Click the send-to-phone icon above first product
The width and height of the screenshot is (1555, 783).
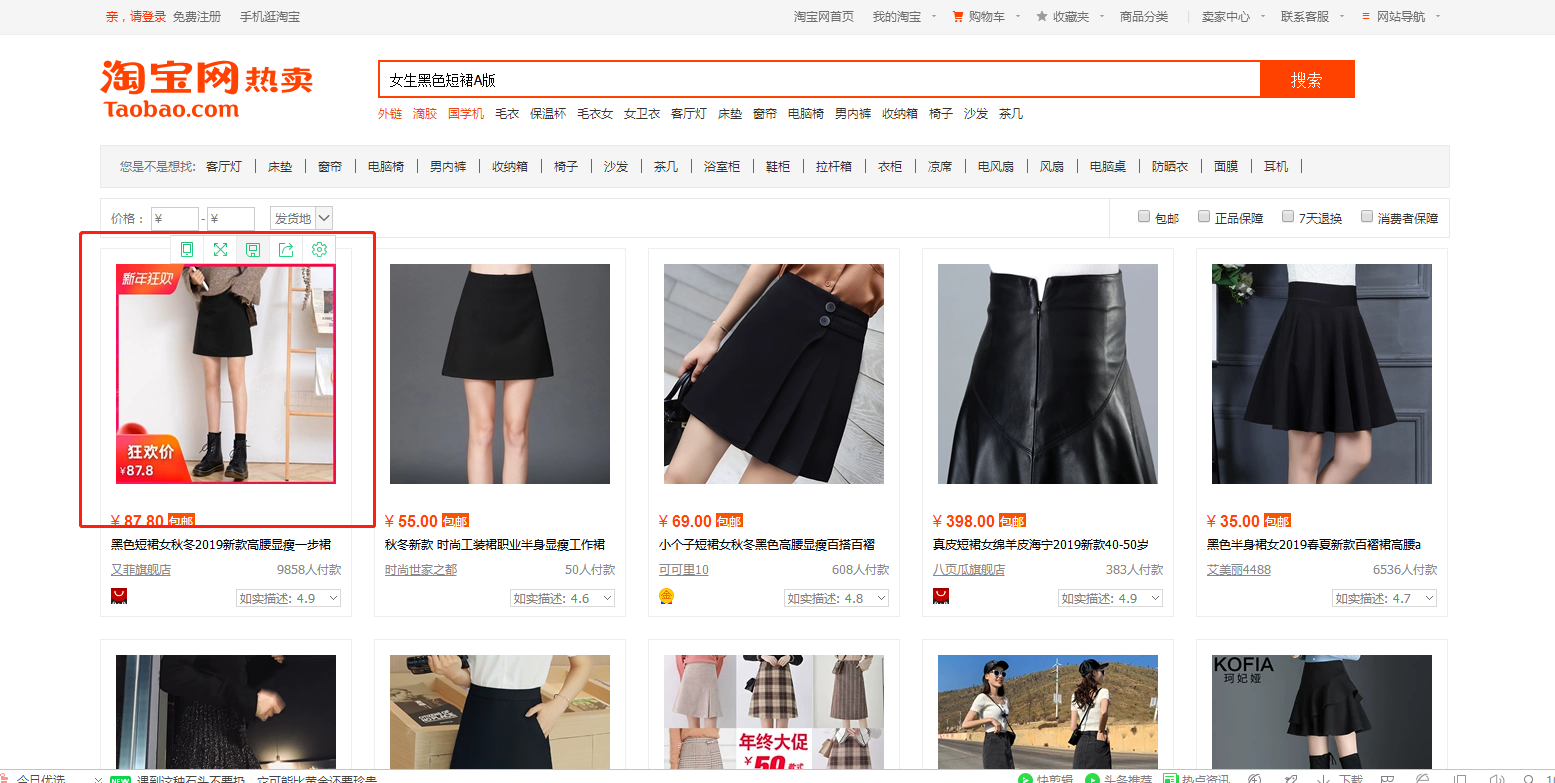[x=187, y=249]
